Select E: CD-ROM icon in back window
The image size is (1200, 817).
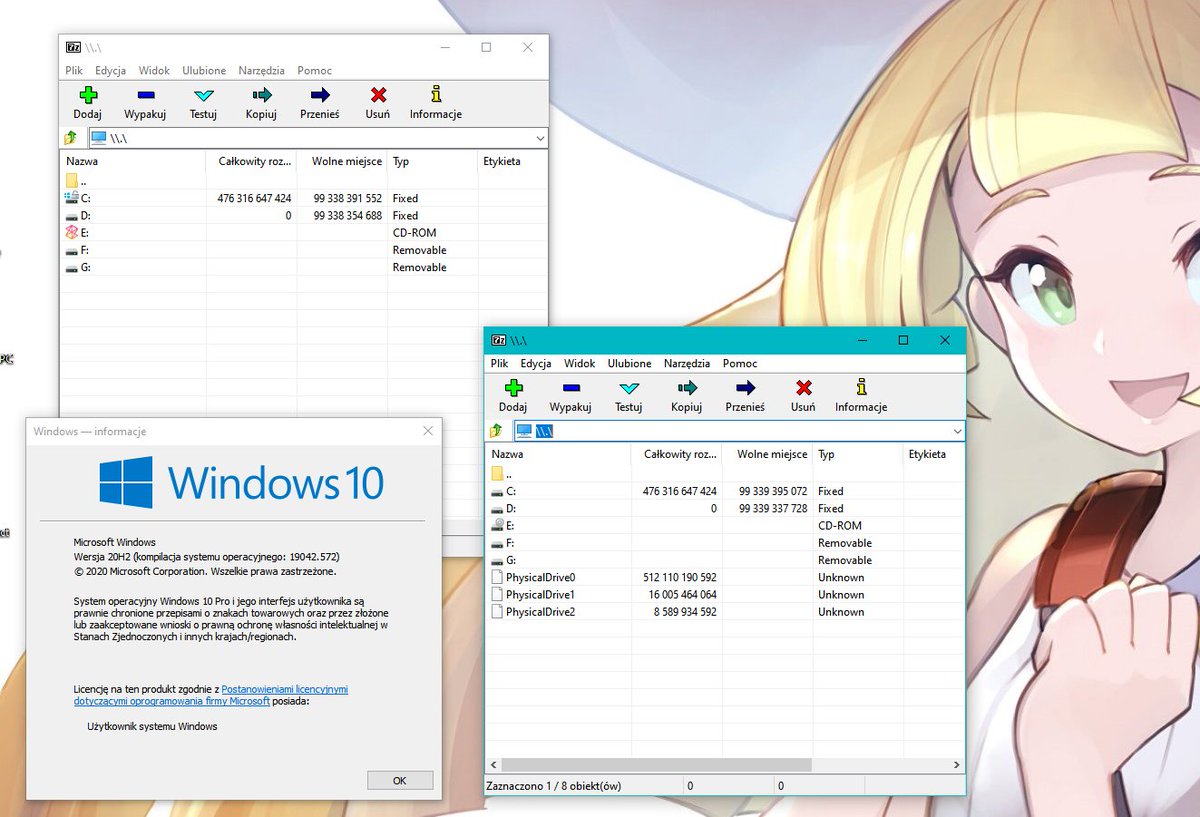point(71,232)
